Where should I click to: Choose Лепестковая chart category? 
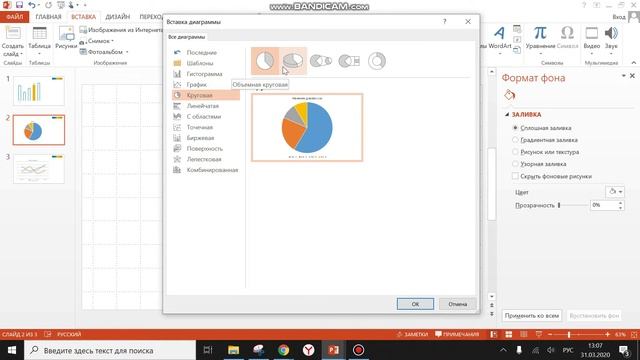pyautogui.click(x=204, y=159)
